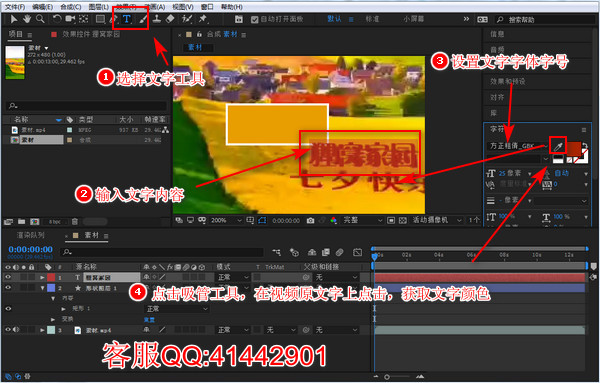The height and width of the screenshot is (383, 600).
Task: Click the 默认 workspace button
Action: (334, 19)
